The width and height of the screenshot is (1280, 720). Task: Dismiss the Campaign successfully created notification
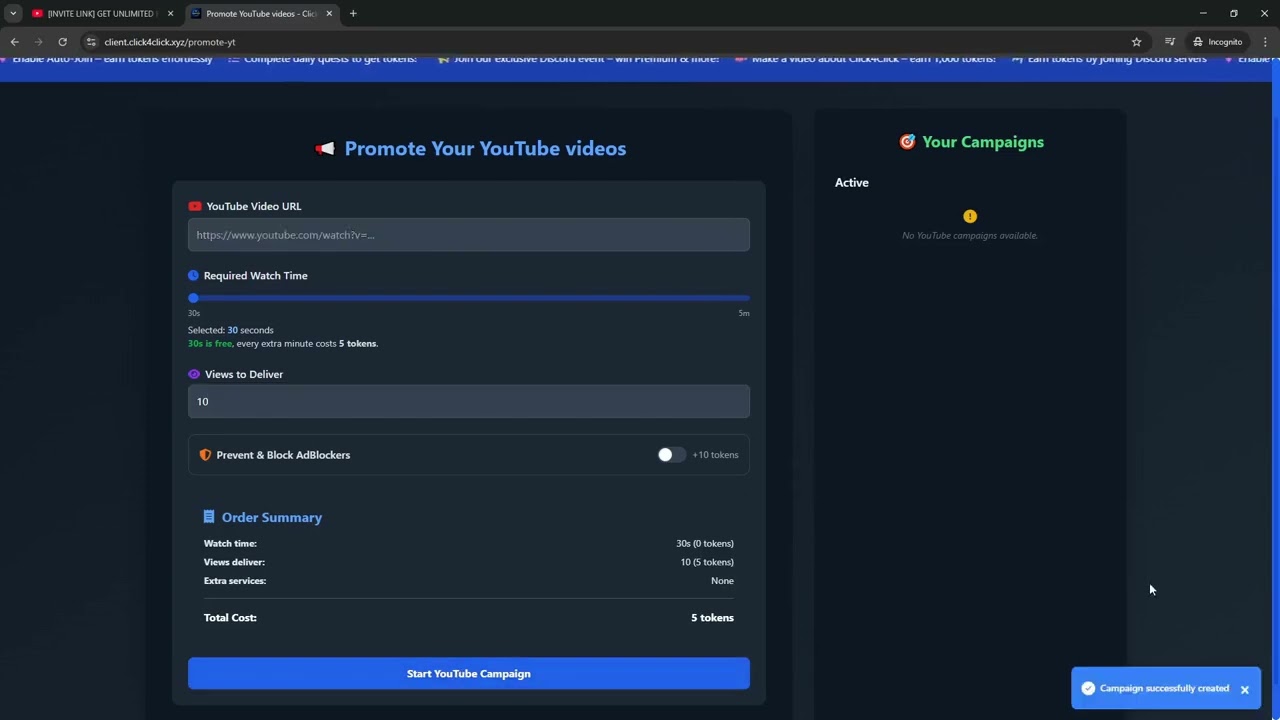[1245, 689]
